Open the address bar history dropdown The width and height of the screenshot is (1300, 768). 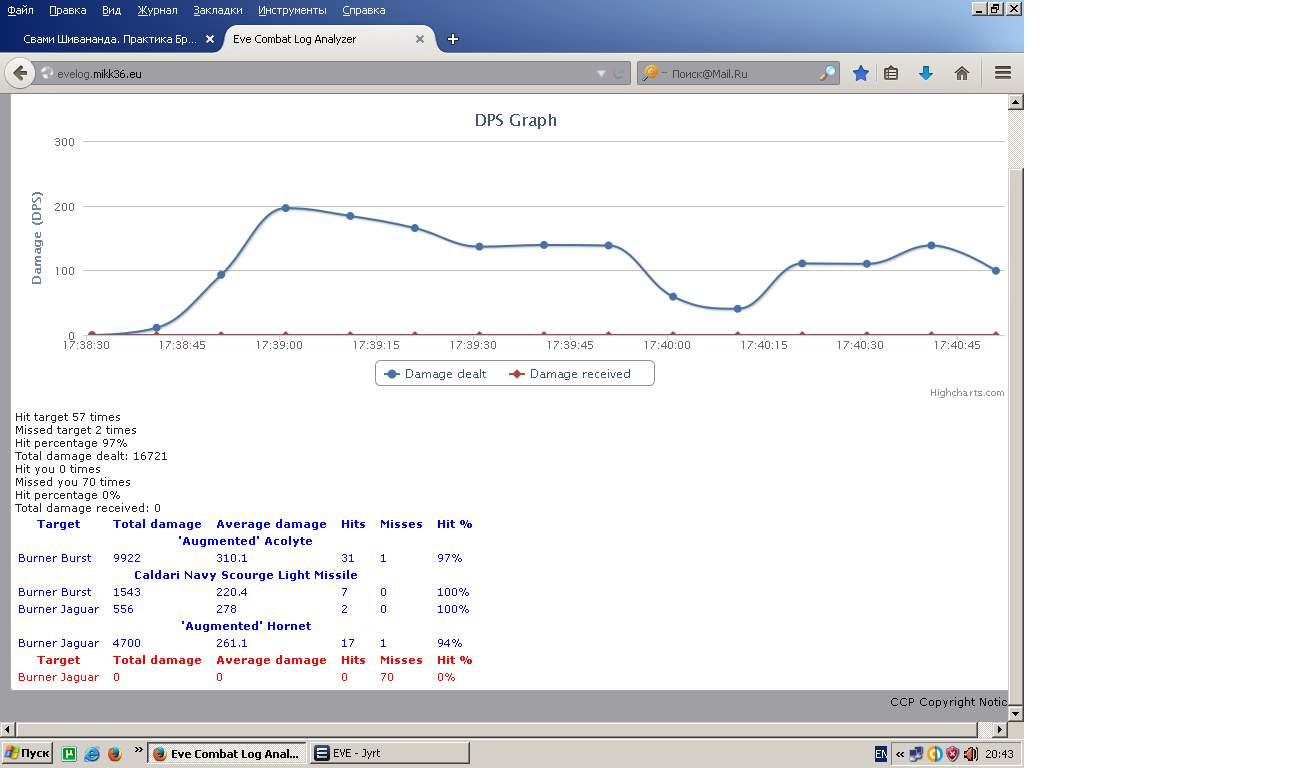[601, 73]
